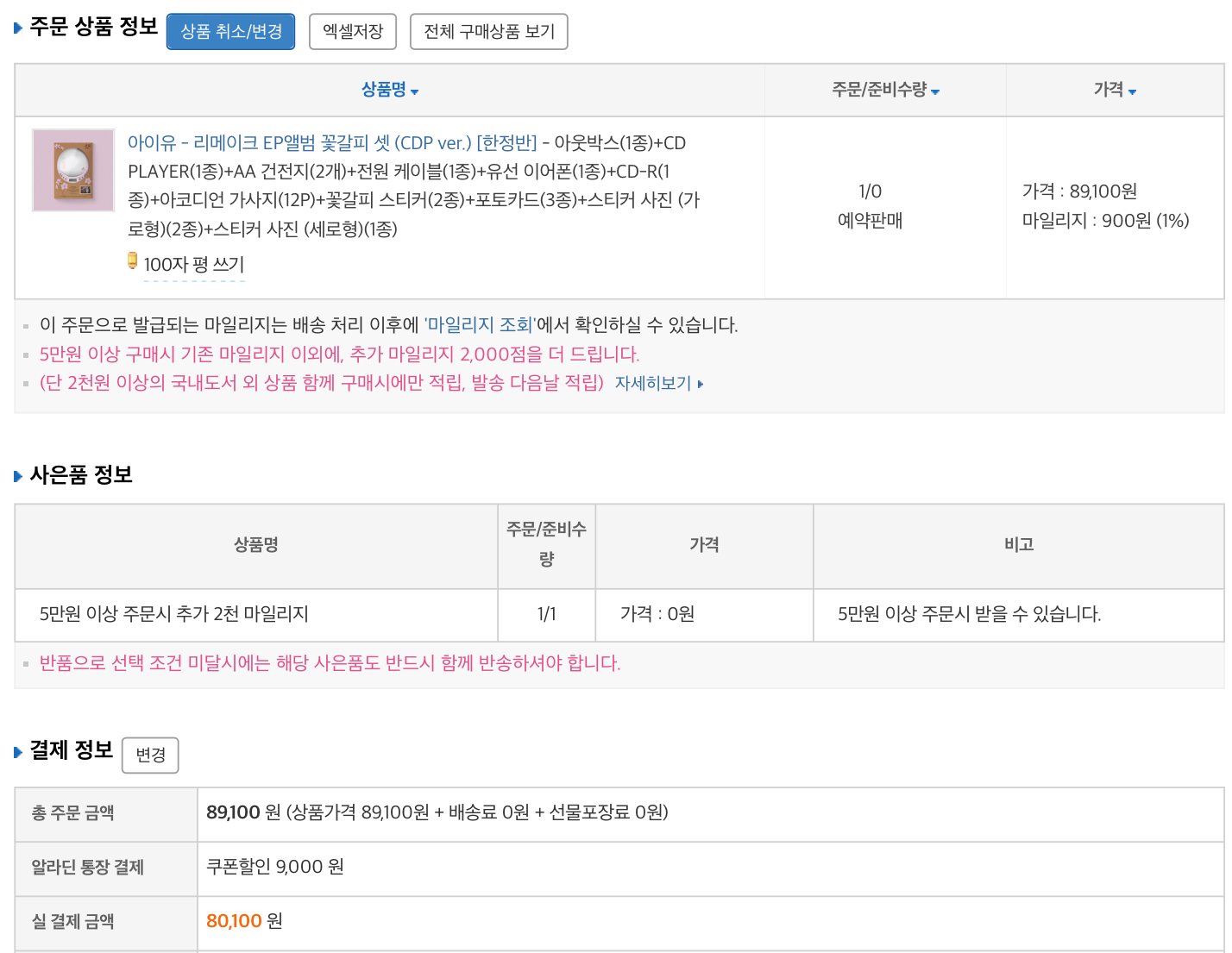Click the orange 80,100 실 결제 금액 amount
The image size is (1232, 953).
(234, 921)
